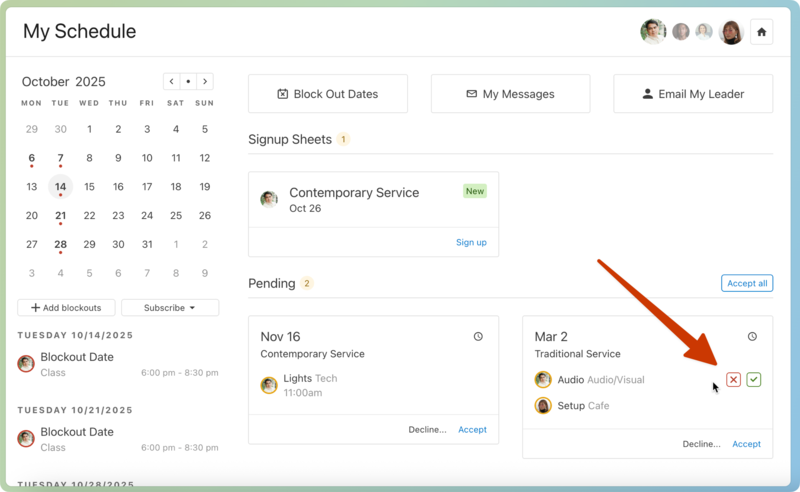Open Decline options on Mar 2 card
Image resolution: width=800 pixels, height=492 pixels.
(x=701, y=444)
